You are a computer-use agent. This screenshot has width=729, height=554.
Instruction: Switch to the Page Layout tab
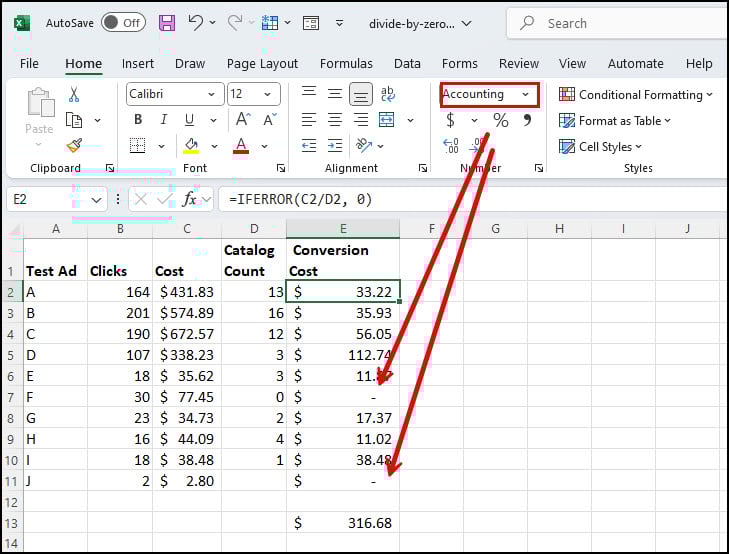click(262, 64)
